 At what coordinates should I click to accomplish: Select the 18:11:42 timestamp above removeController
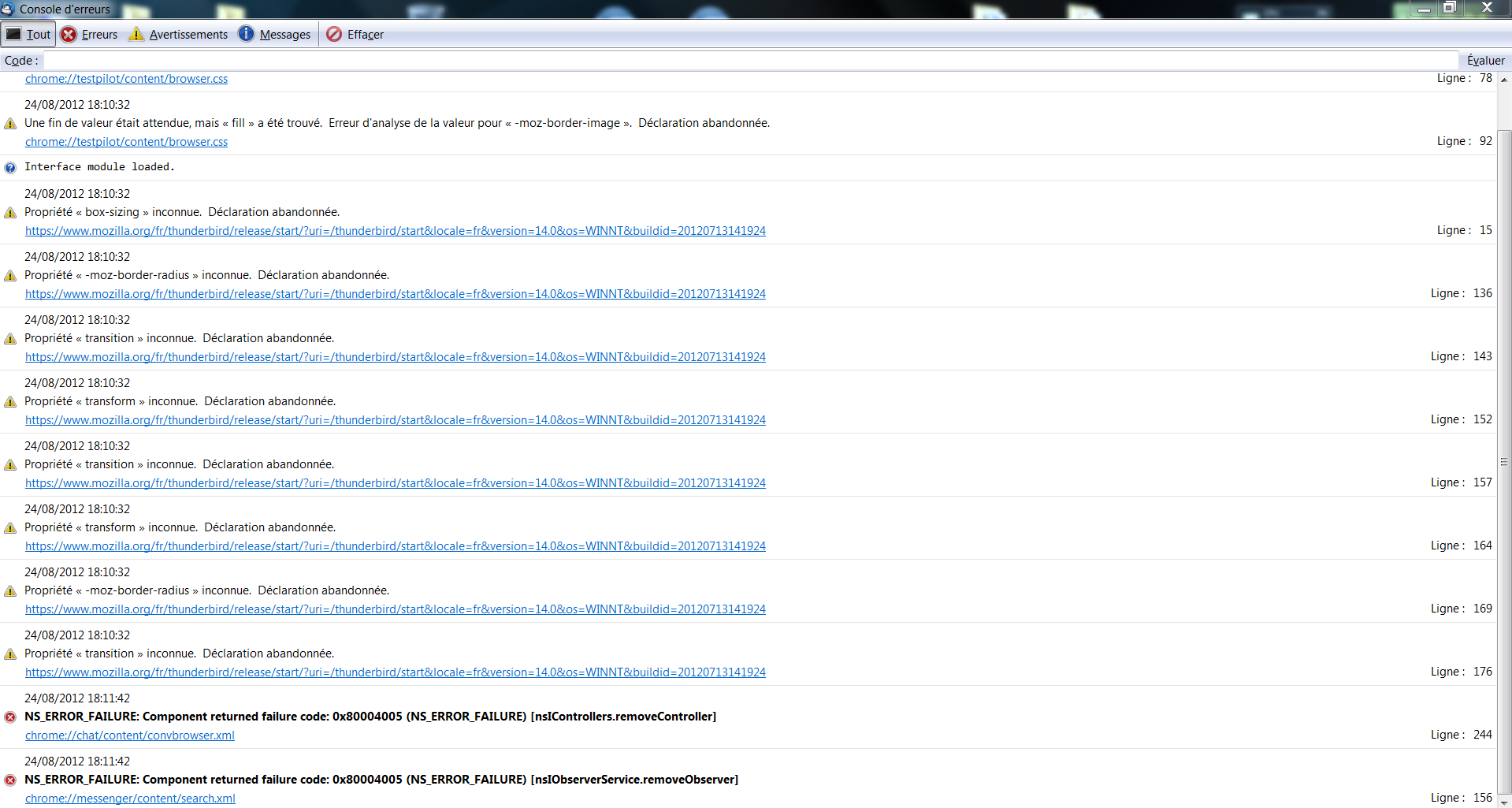click(77, 698)
